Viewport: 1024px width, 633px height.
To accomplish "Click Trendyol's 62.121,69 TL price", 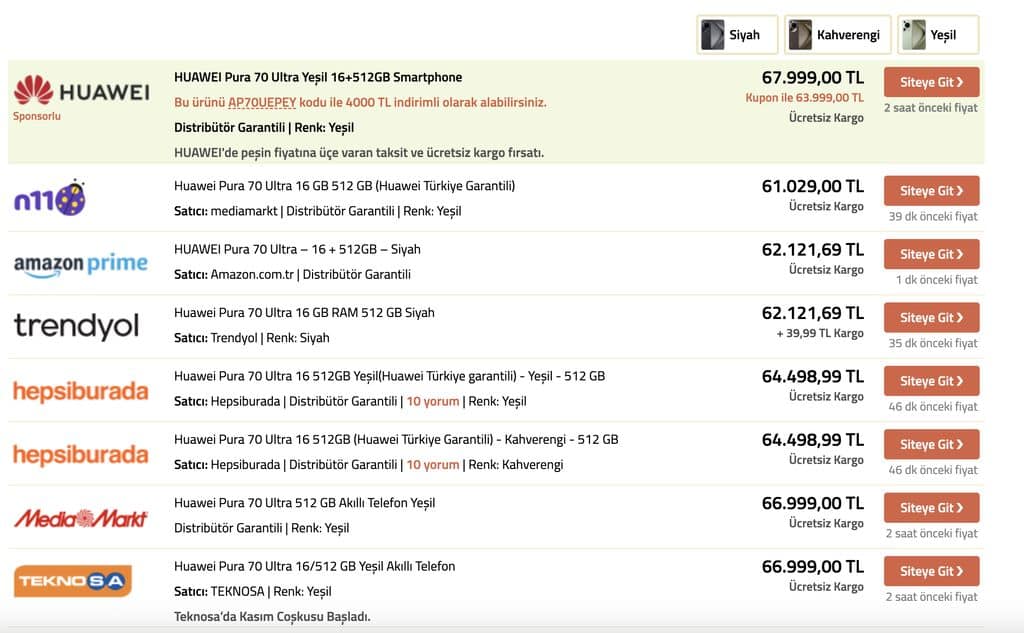I will [x=812, y=313].
